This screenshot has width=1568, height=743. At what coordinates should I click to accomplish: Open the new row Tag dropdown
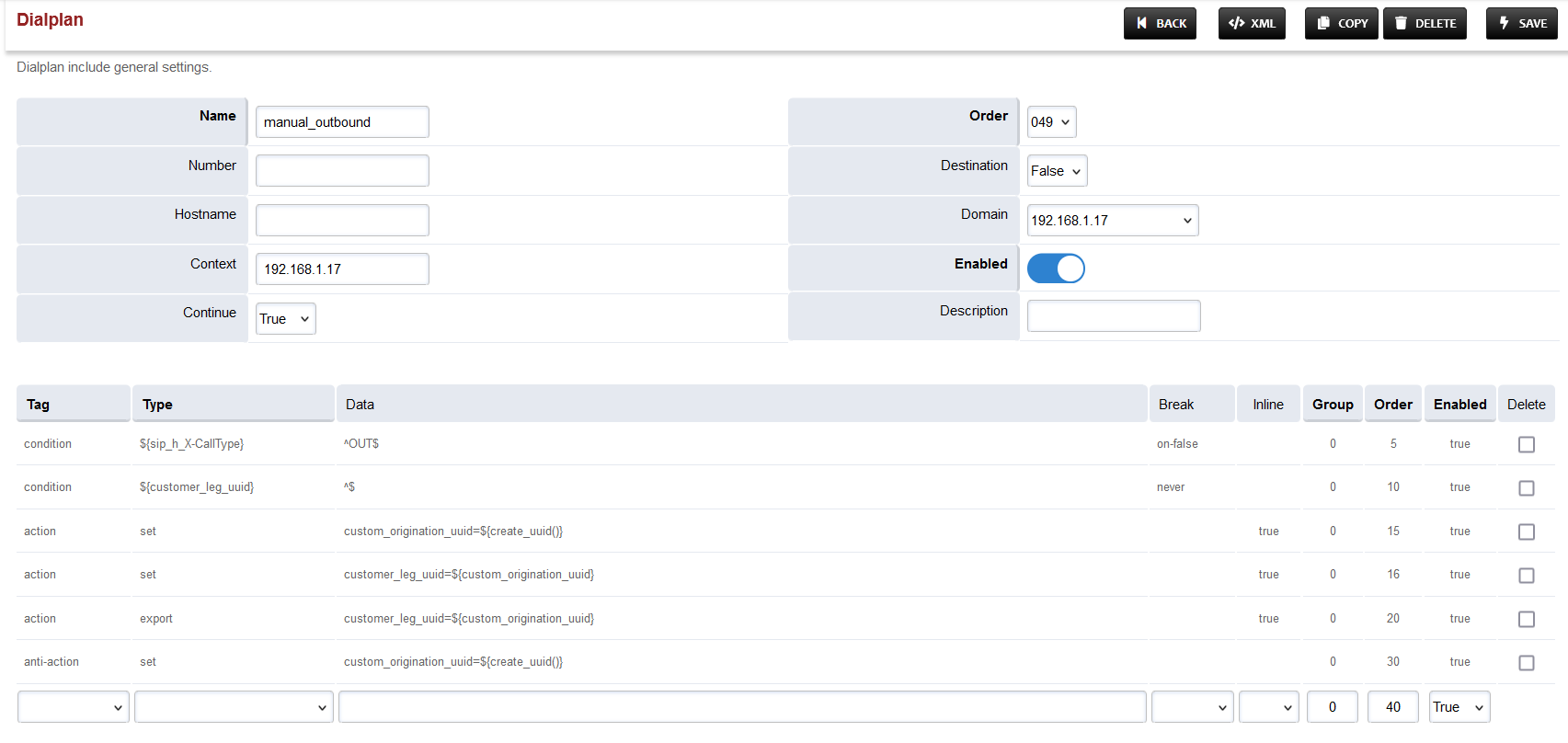coord(73,707)
